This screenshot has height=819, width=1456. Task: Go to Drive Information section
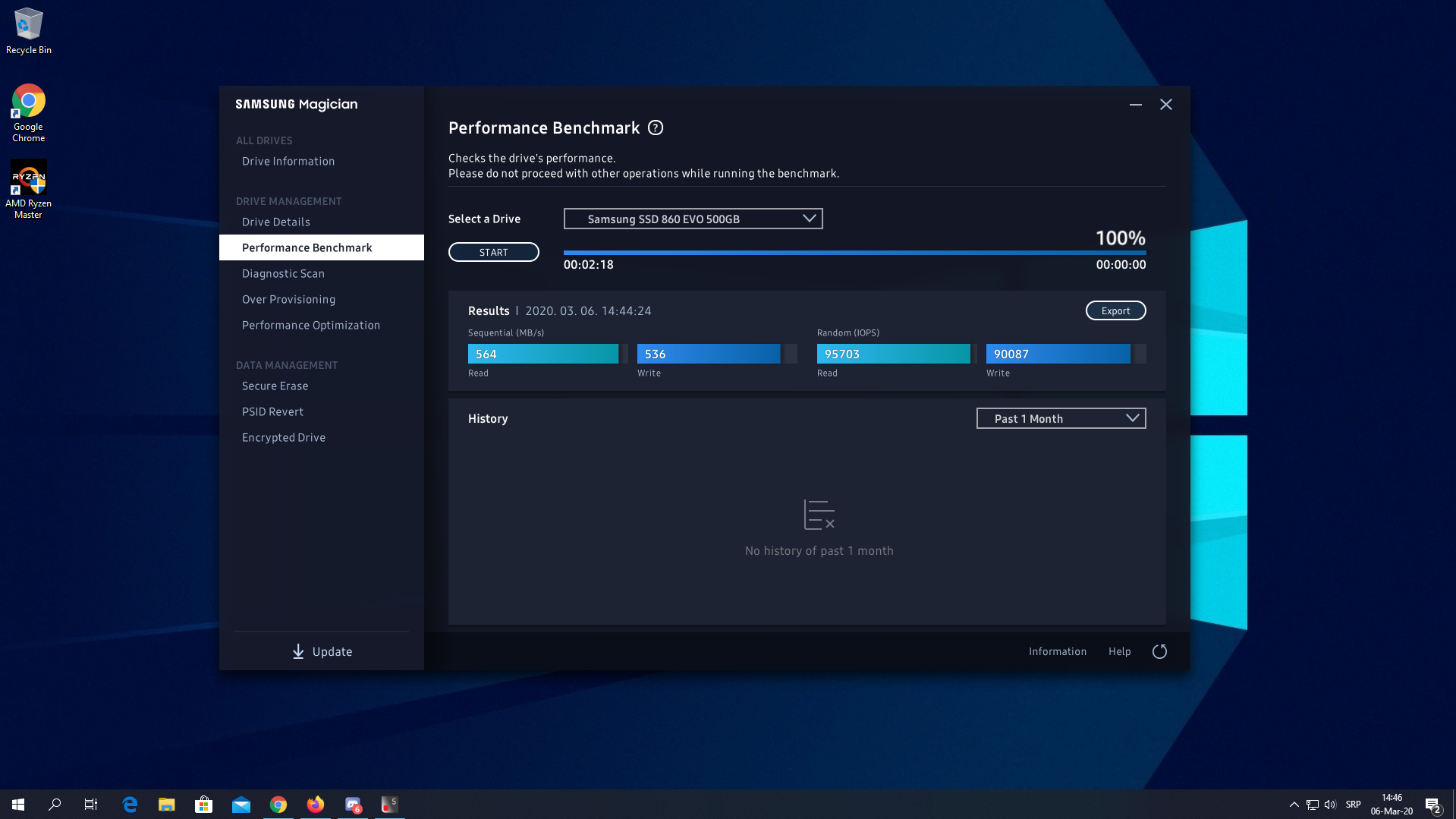[288, 161]
